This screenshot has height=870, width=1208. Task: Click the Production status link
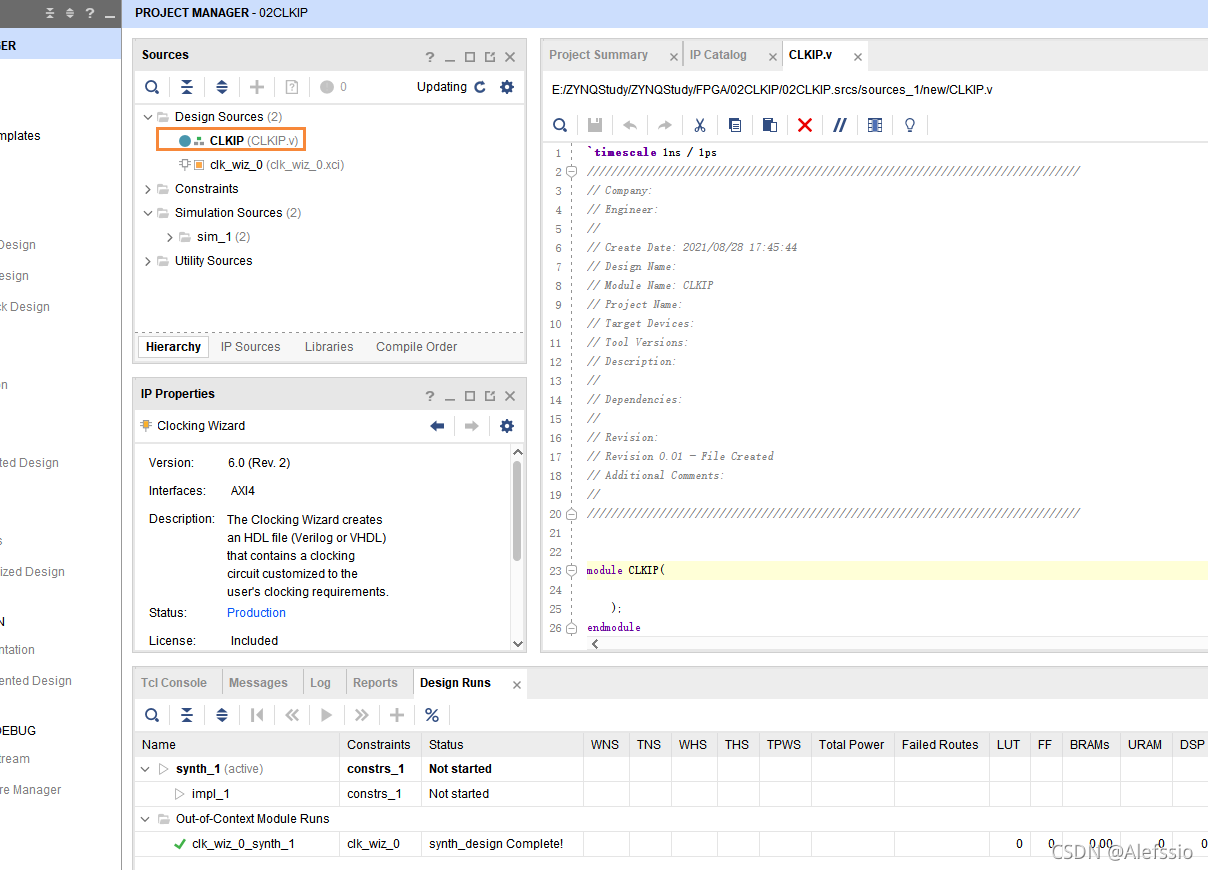256,613
